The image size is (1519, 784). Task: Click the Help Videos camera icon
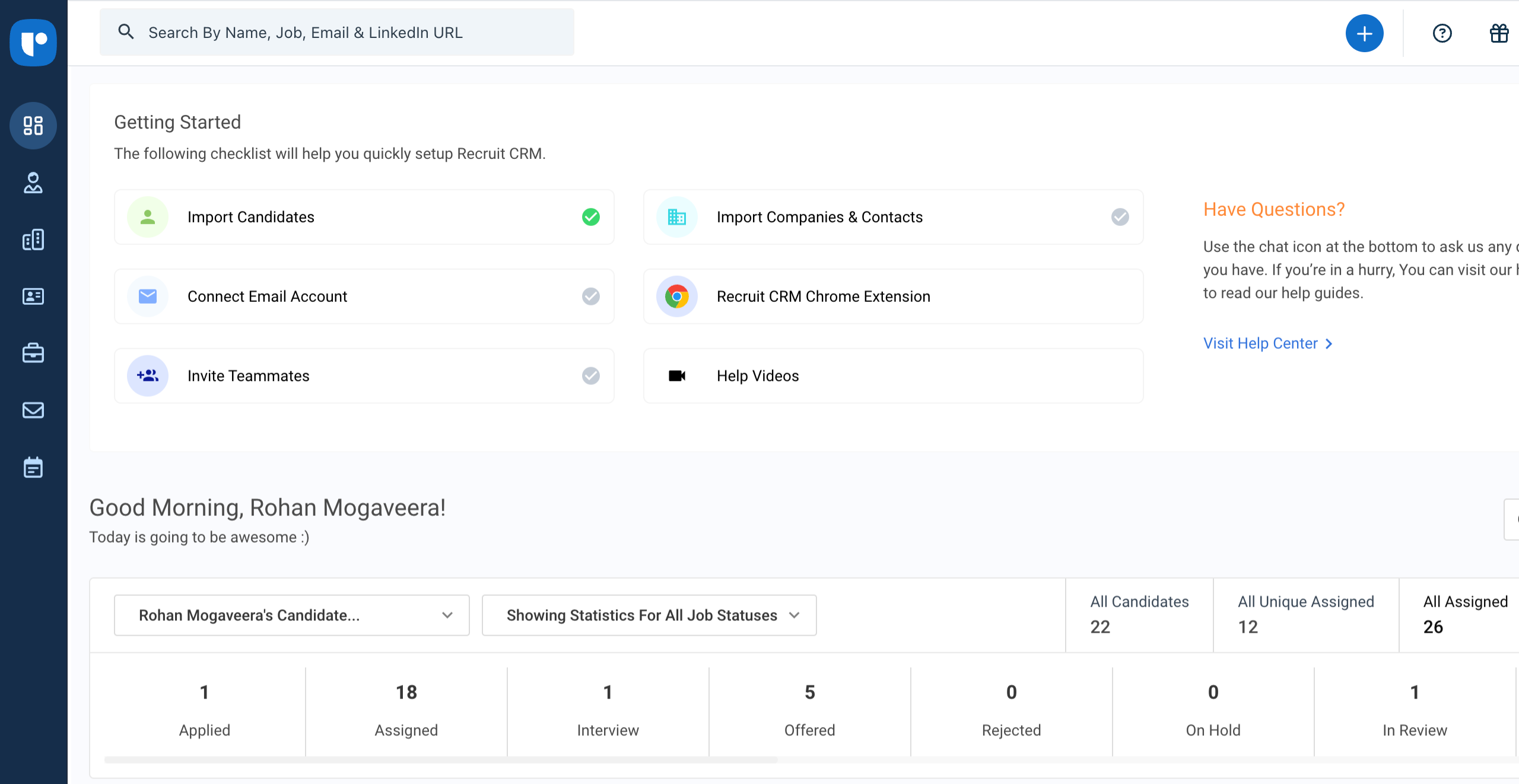(x=677, y=376)
